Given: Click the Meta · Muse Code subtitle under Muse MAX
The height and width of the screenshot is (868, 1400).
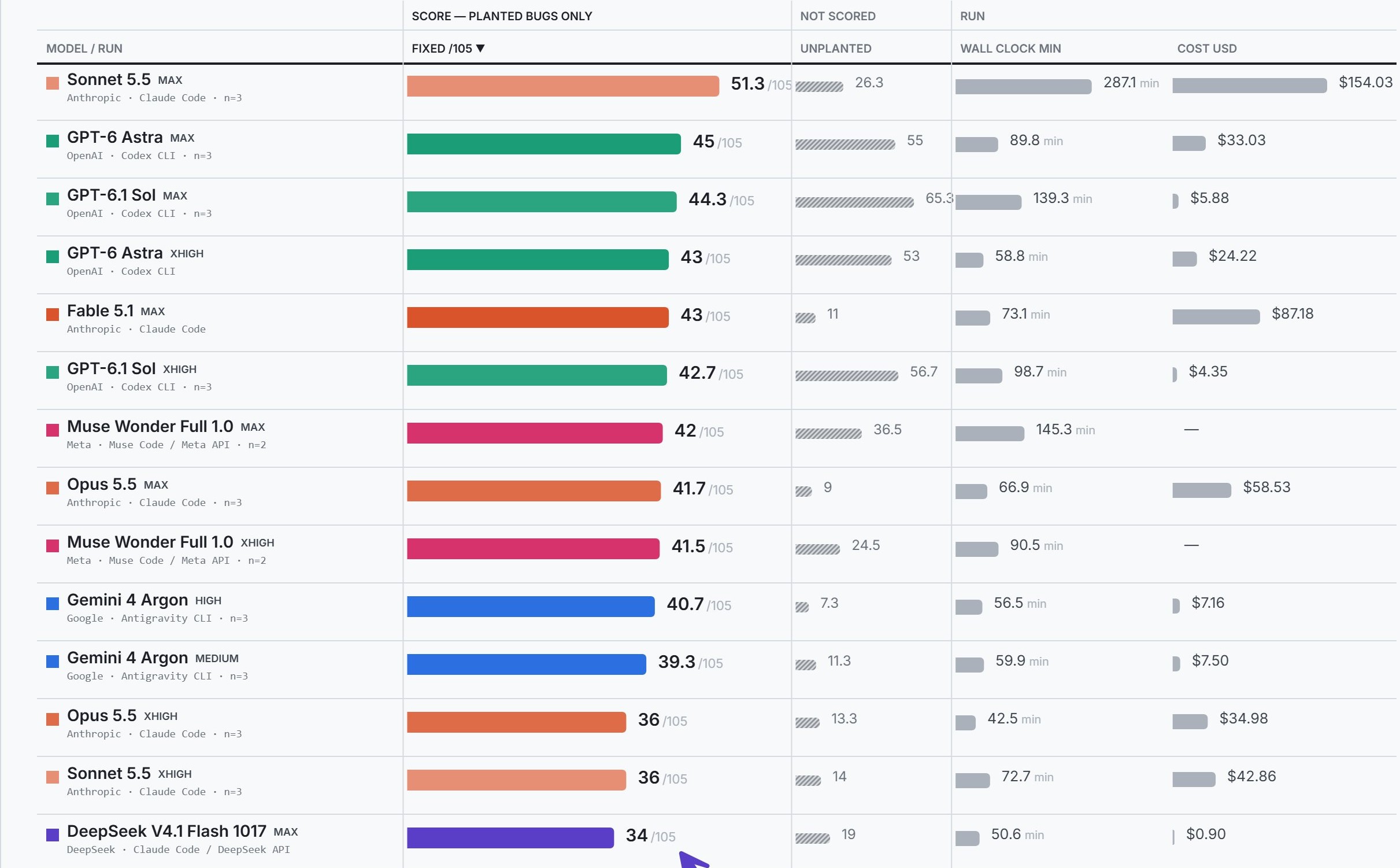Looking at the screenshot, I should click(x=166, y=445).
